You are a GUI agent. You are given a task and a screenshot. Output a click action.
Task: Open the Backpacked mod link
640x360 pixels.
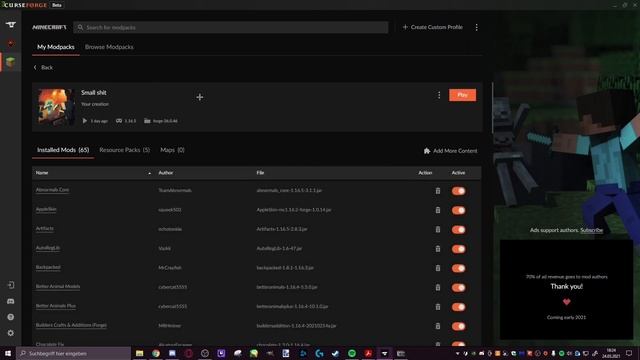(x=48, y=267)
